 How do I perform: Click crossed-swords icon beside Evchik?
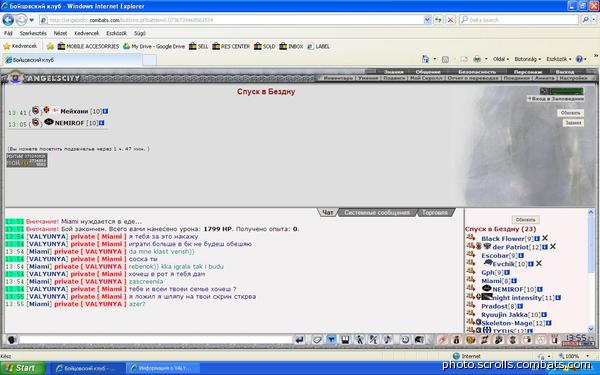539,264
